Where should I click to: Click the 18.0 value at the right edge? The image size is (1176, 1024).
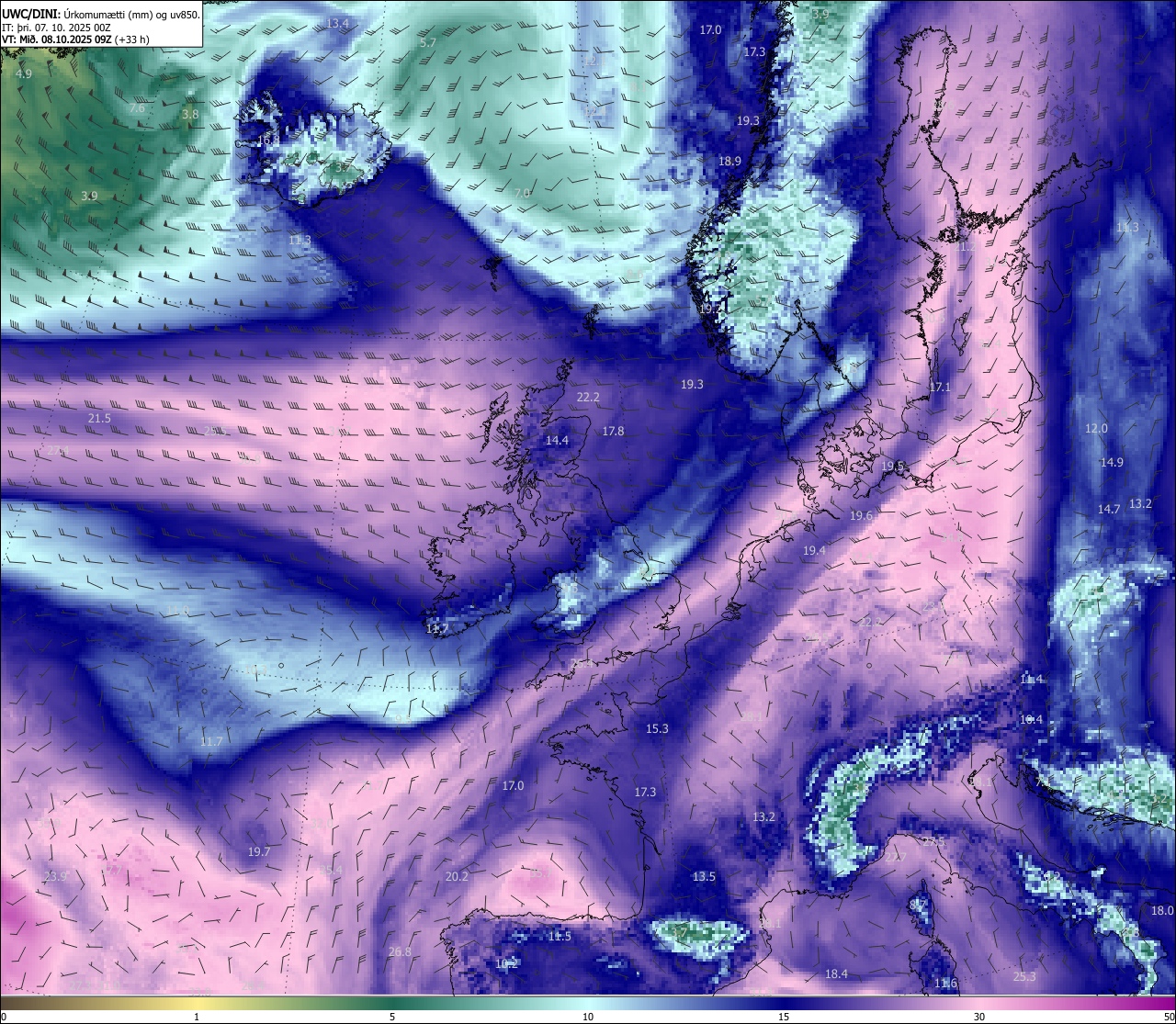click(x=1162, y=911)
